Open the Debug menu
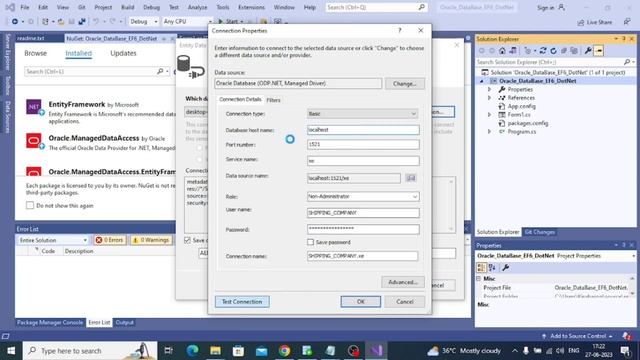 [151, 7]
